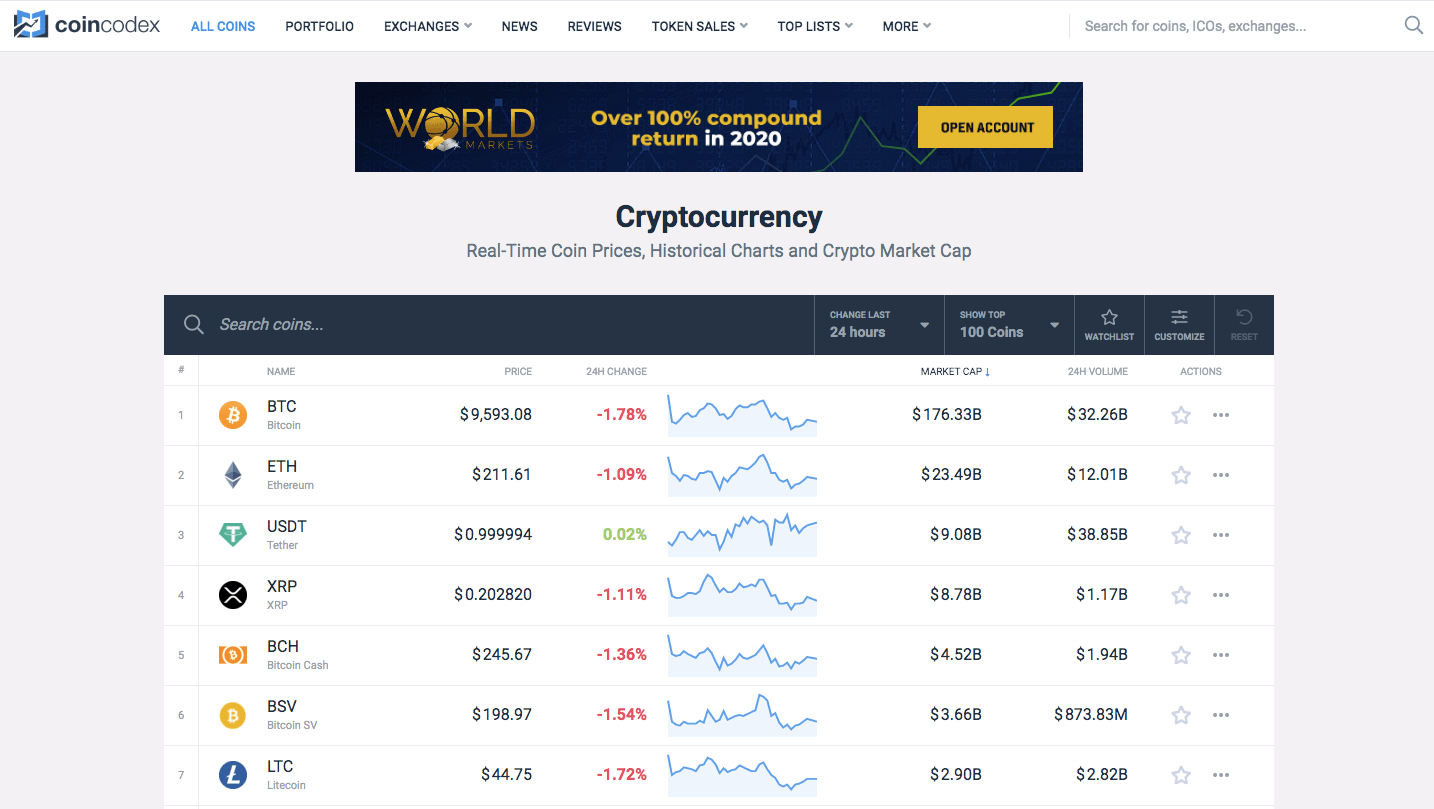
Task: Open the Show Top 100 Coins dropdown
Action: pos(1008,324)
